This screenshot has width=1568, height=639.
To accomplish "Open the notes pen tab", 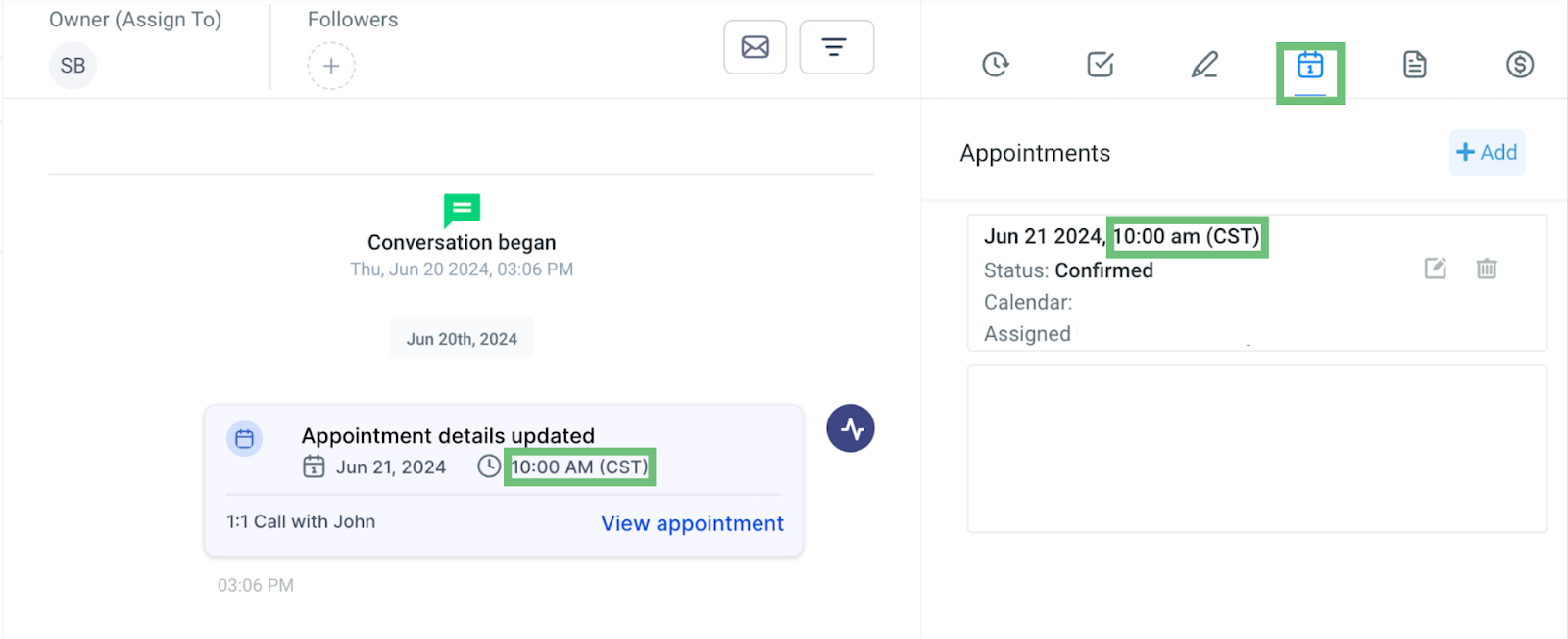I will click(1204, 65).
